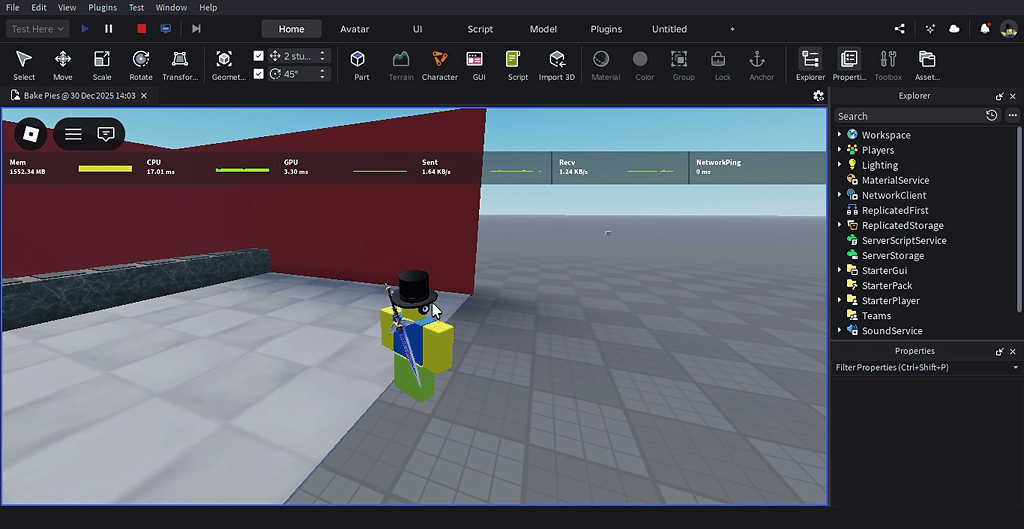Screen dimensions: 1024x529
Task: Click the step forward button
Action: 196,29
